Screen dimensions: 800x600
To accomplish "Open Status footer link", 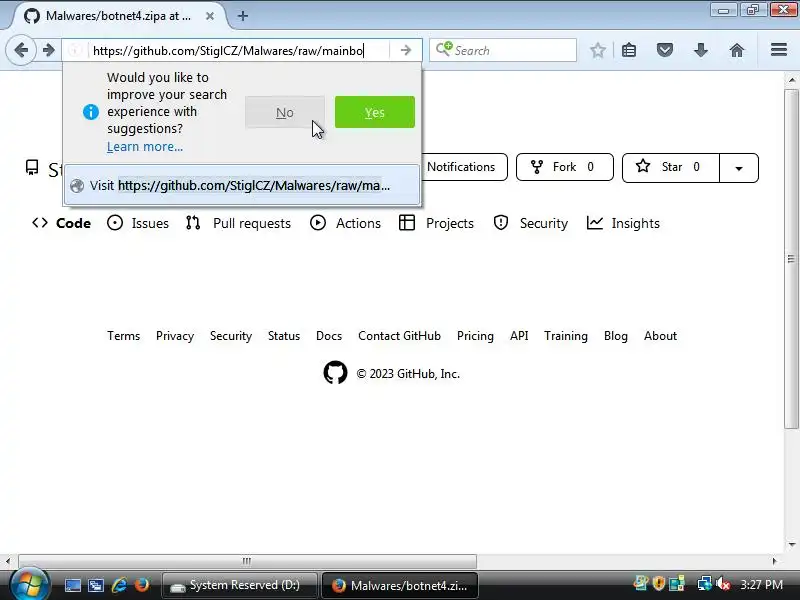I will [284, 336].
